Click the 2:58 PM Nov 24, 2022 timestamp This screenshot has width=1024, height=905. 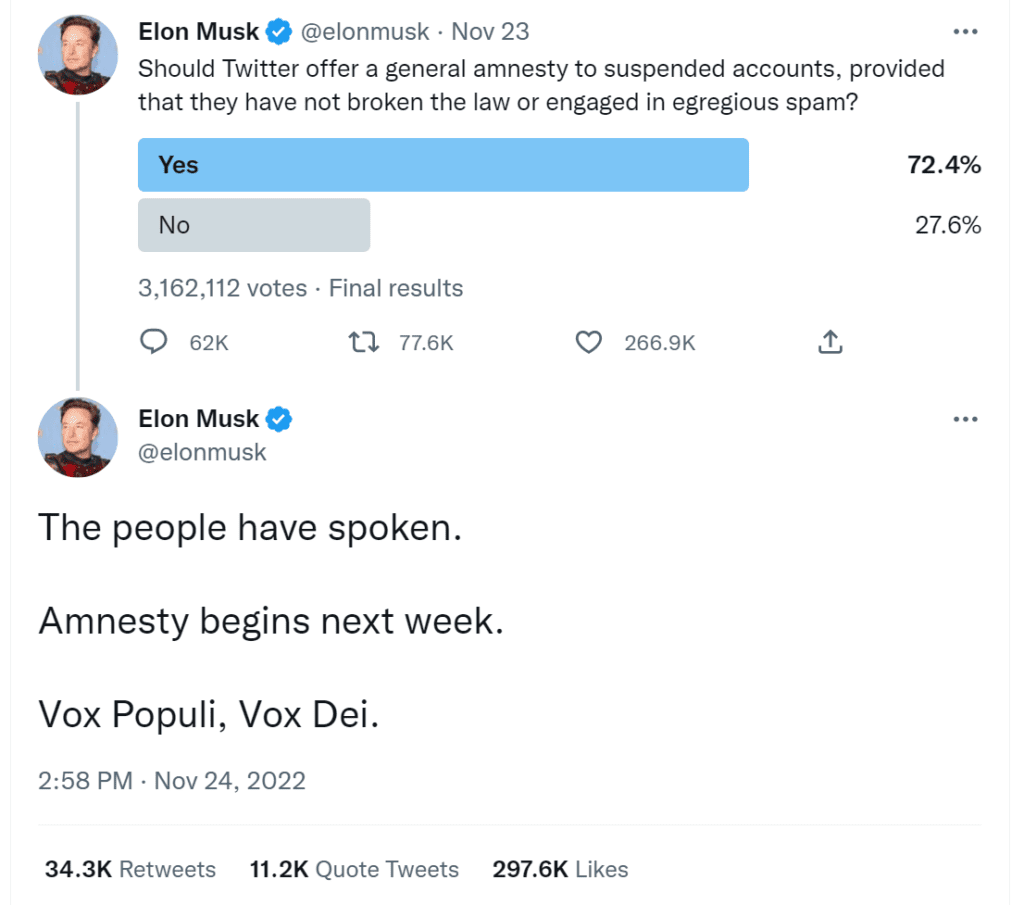coord(172,780)
